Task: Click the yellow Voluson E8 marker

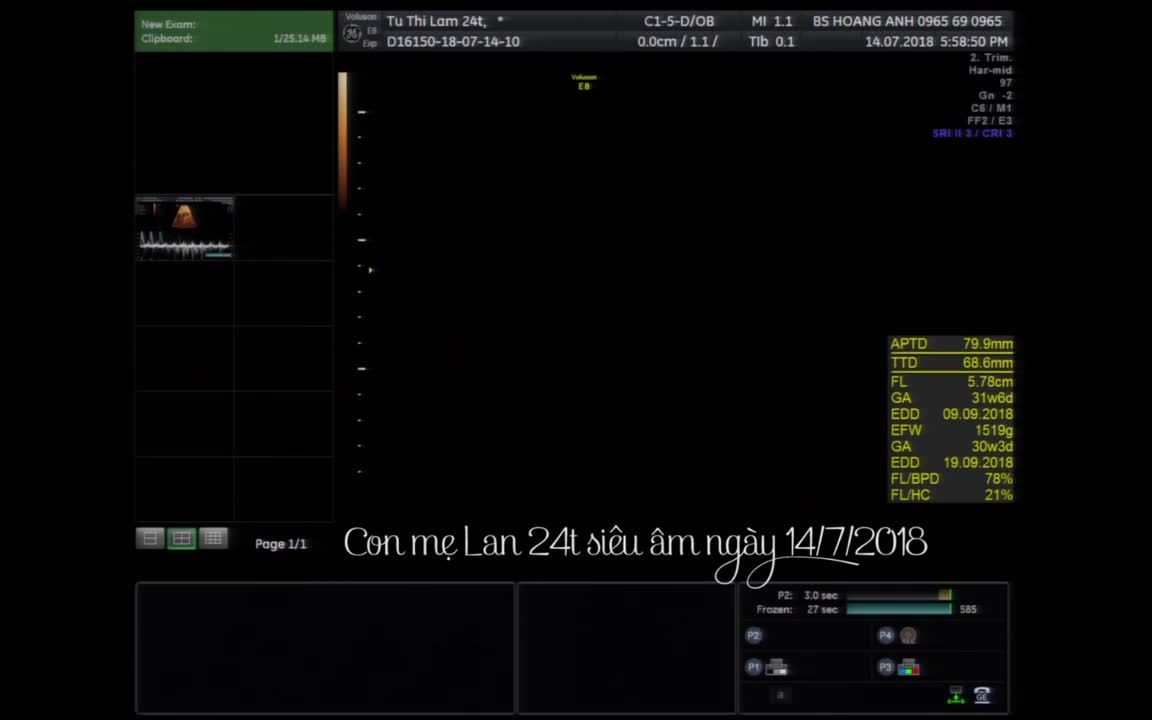Action: click(584, 82)
